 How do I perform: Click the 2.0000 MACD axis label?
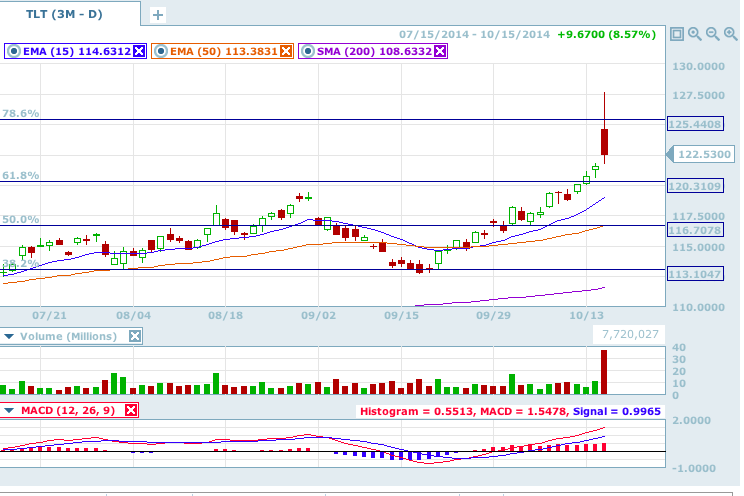tap(691, 421)
